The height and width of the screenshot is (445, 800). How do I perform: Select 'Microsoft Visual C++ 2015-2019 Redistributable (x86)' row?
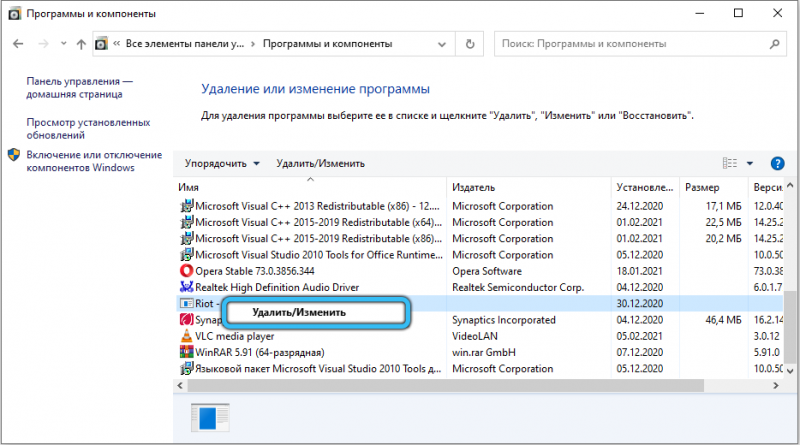(480, 238)
